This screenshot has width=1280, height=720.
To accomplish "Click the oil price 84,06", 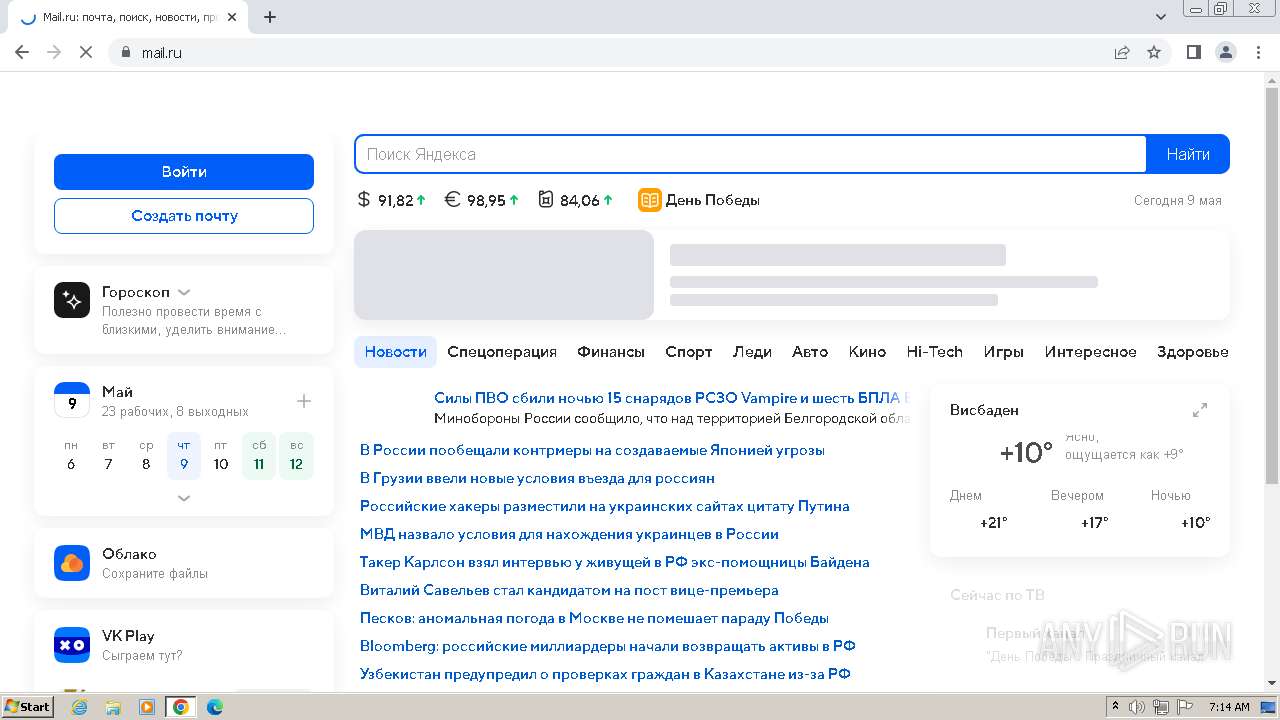I will coord(576,200).
